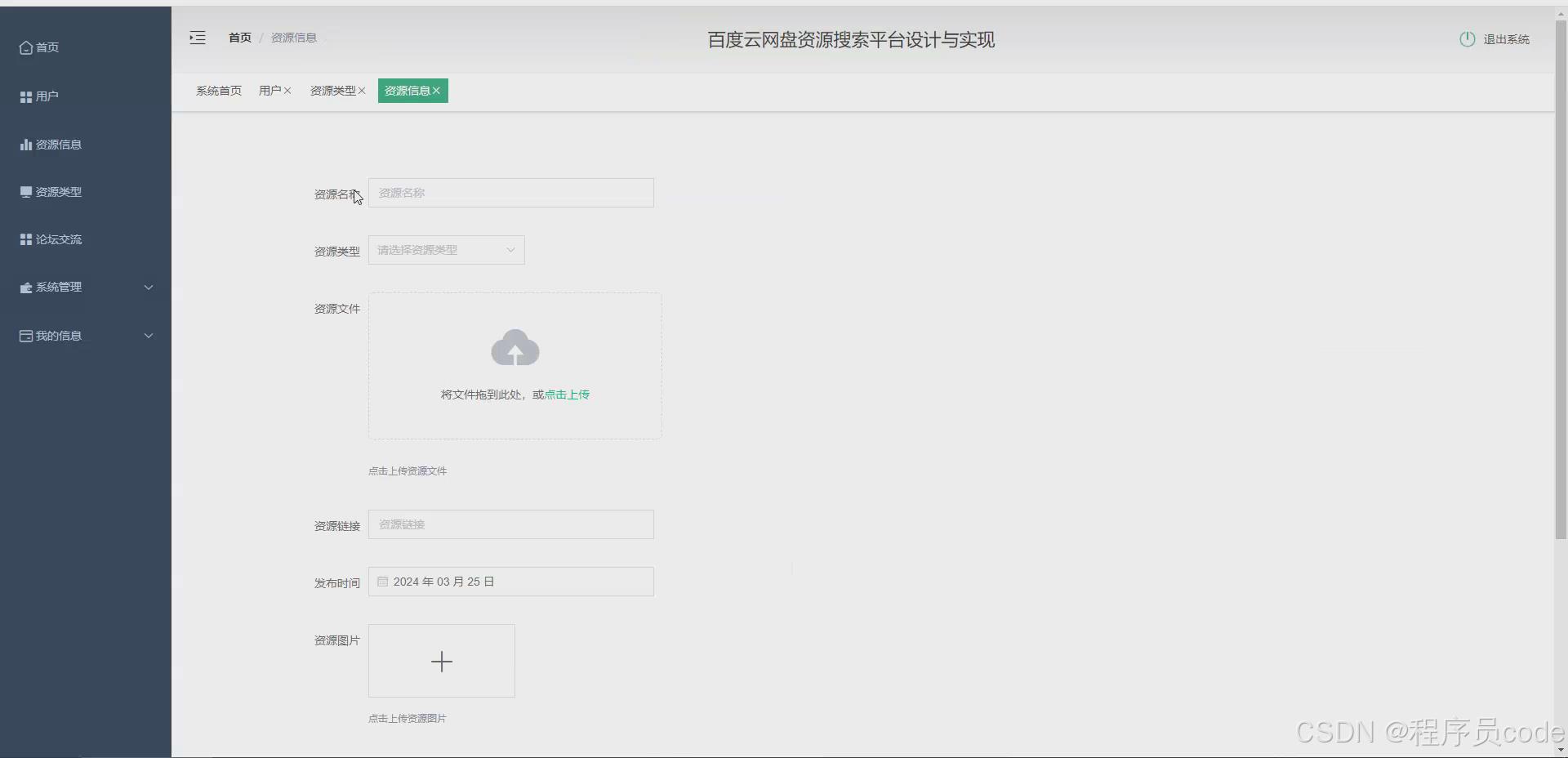Expand the 系统管理 submenu chevron

tap(149, 288)
